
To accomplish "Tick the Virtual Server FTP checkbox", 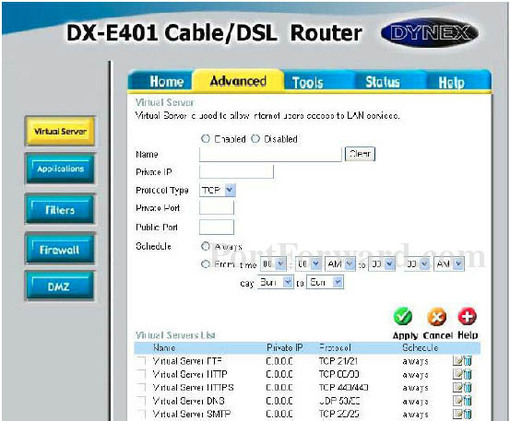I will click(142, 361).
